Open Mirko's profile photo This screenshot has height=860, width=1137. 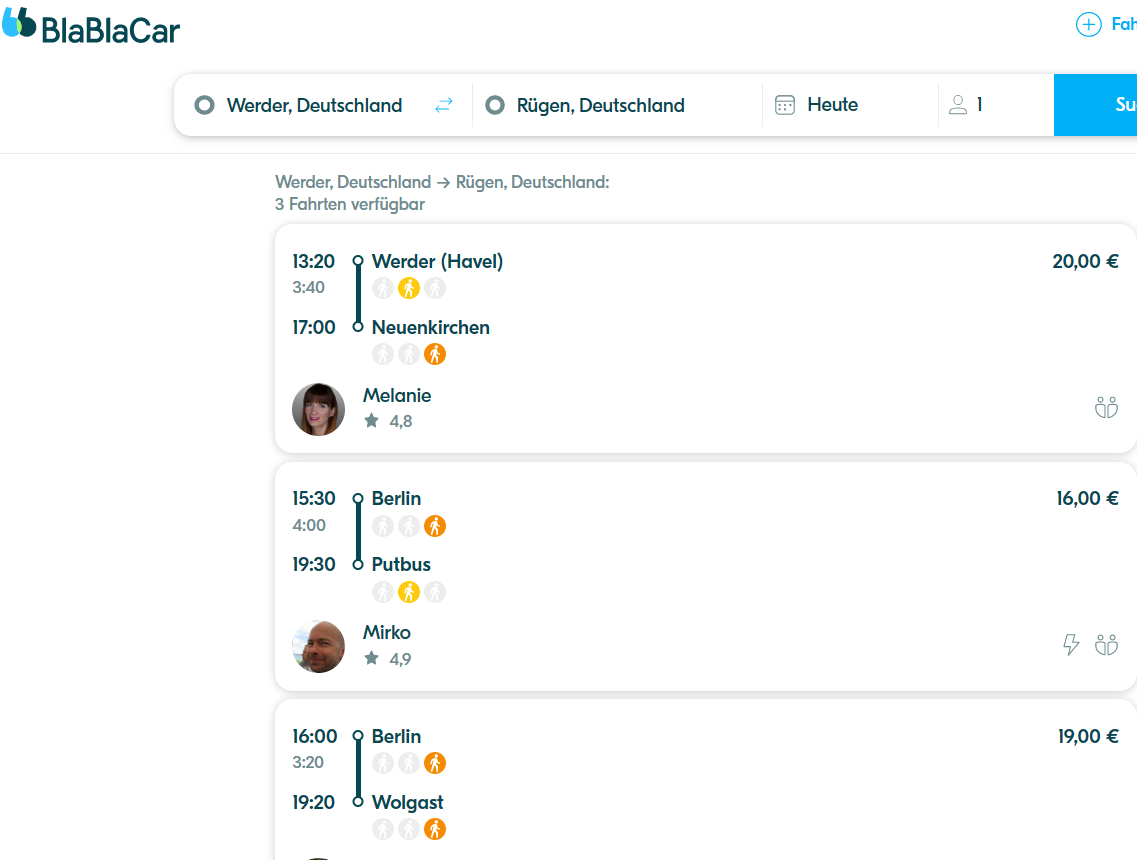[x=318, y=646]
